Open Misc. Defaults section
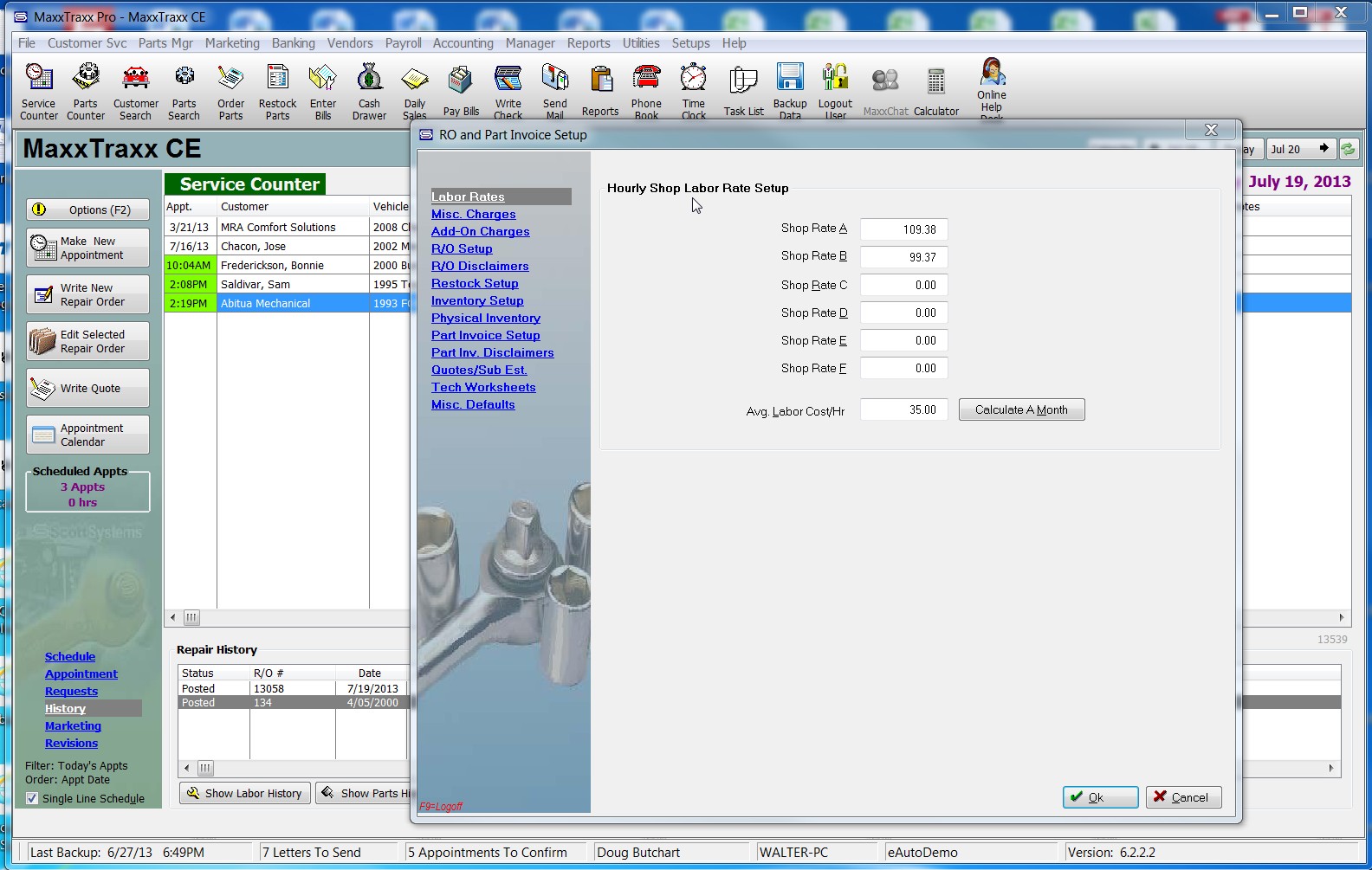 [473, 404]
